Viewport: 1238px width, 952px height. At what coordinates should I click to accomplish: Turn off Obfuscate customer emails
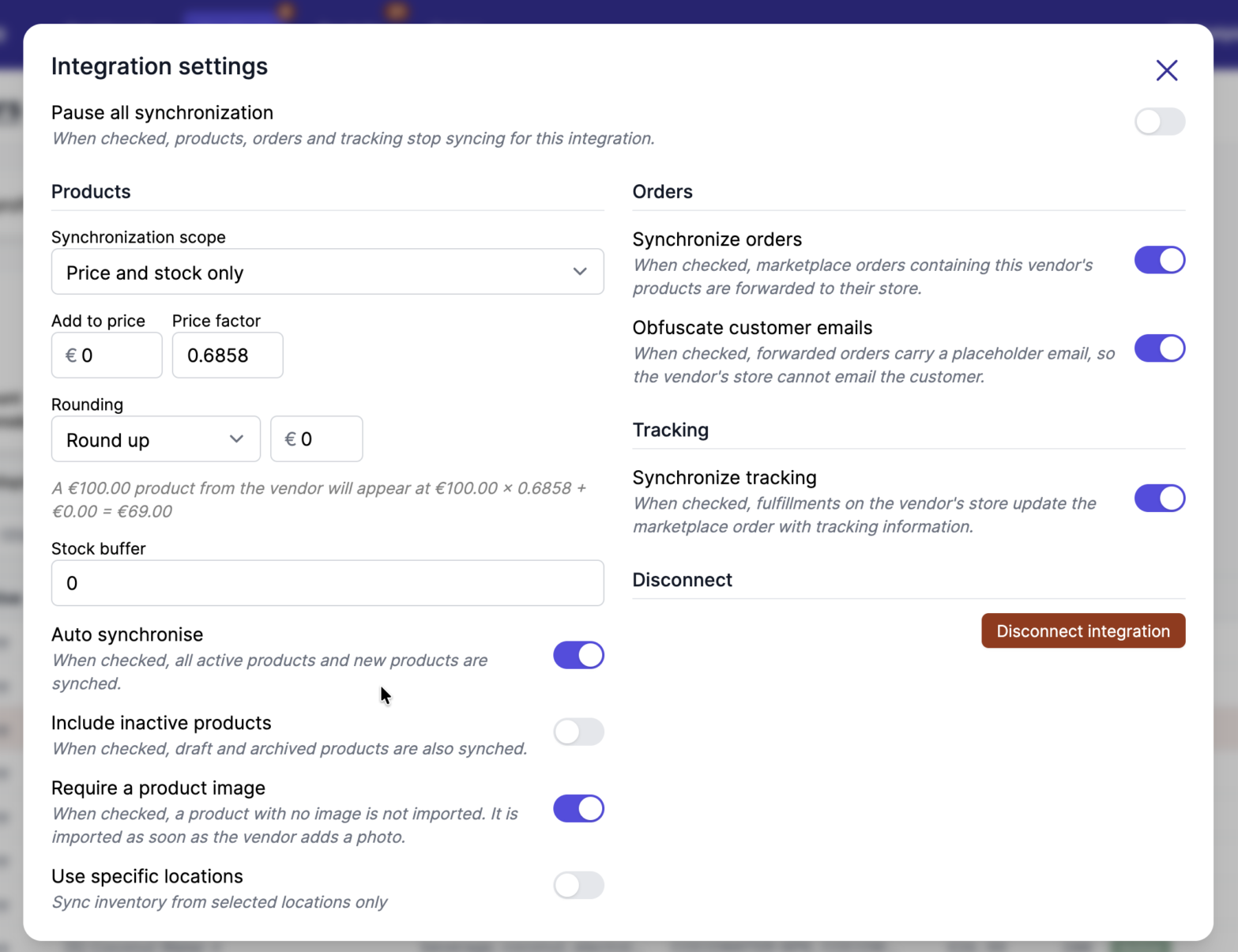[x=1160, y=348]
